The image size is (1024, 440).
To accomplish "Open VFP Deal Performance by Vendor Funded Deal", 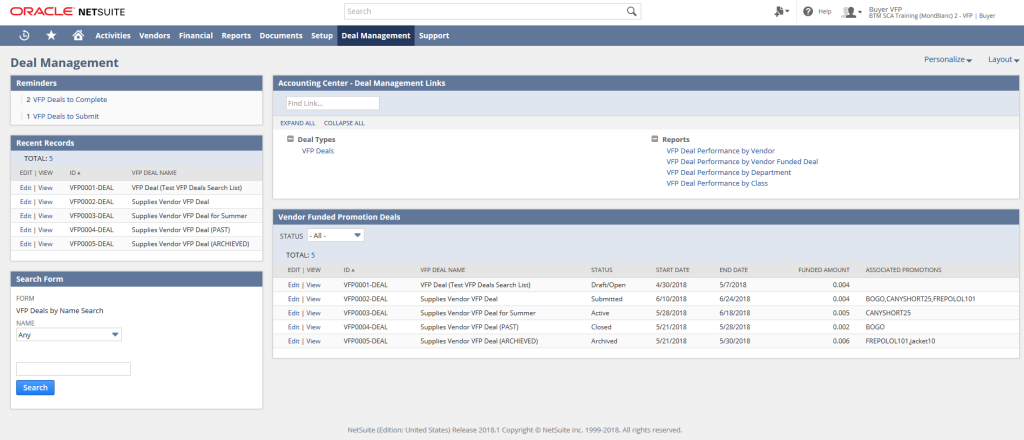I will point(742,161).
